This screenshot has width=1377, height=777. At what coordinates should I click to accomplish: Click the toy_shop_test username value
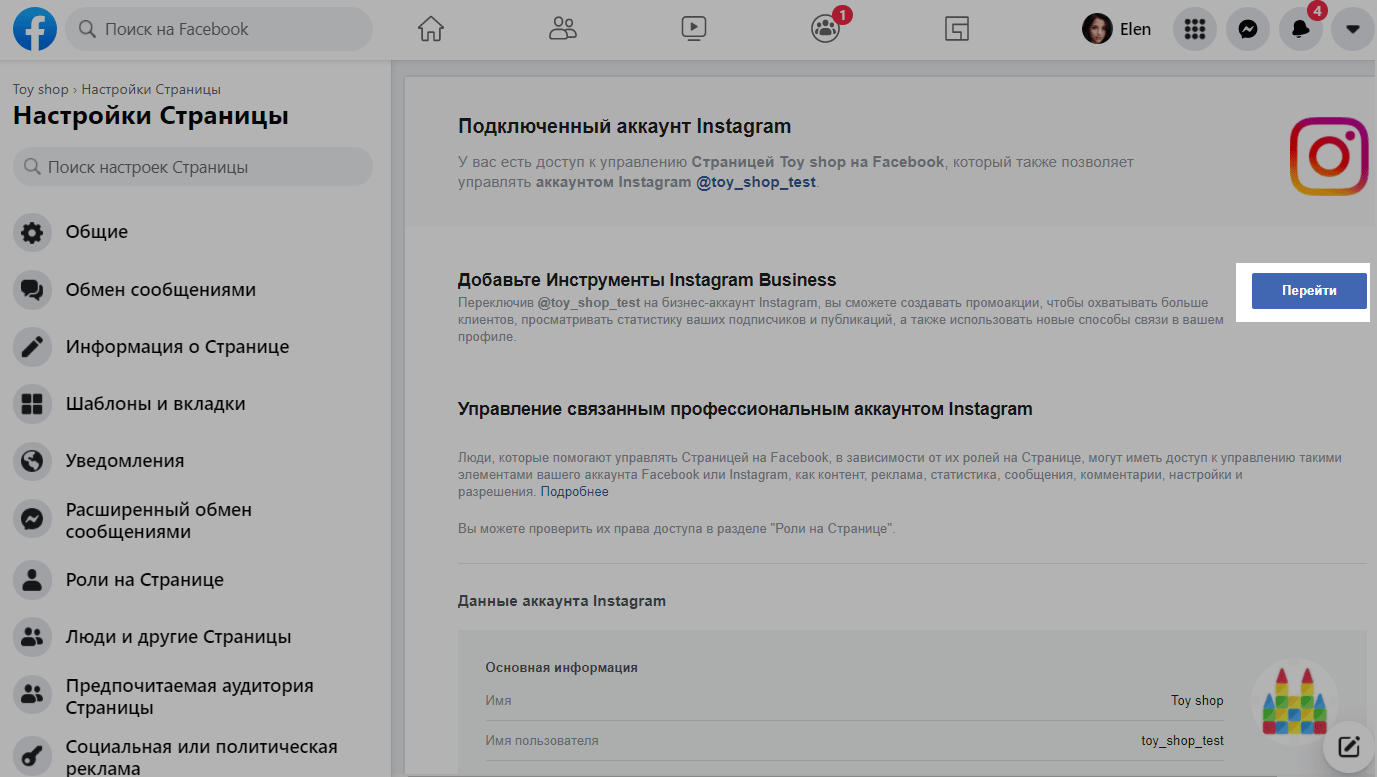(1182, 741)
